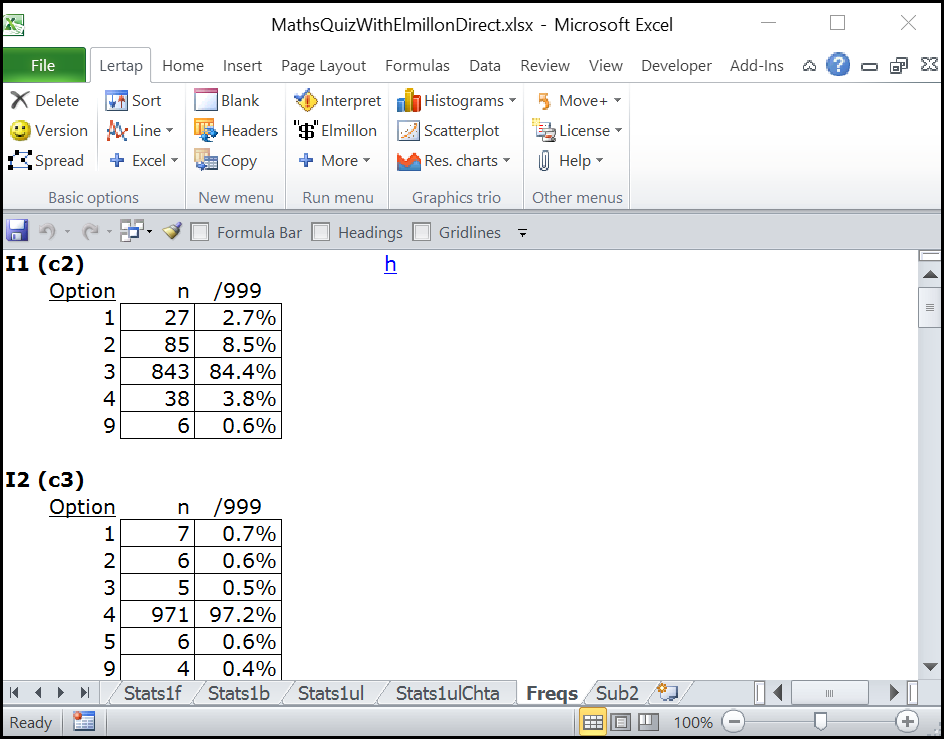Viewport: 944px width, 739px height.
Task: Click the 100% zoom level button
Action: pos(693,722)
